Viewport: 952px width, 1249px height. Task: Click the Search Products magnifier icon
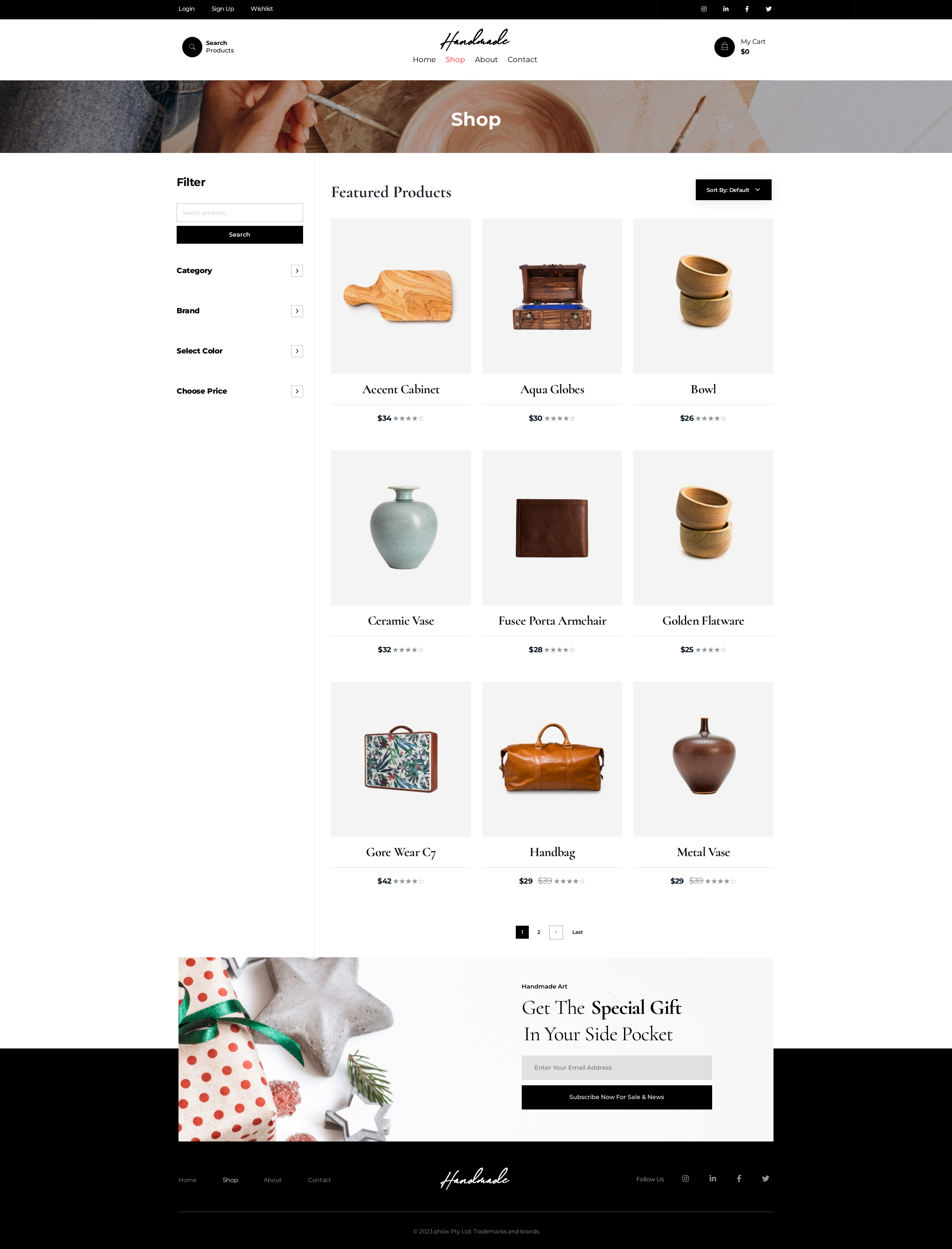click(x=192, y=47)
